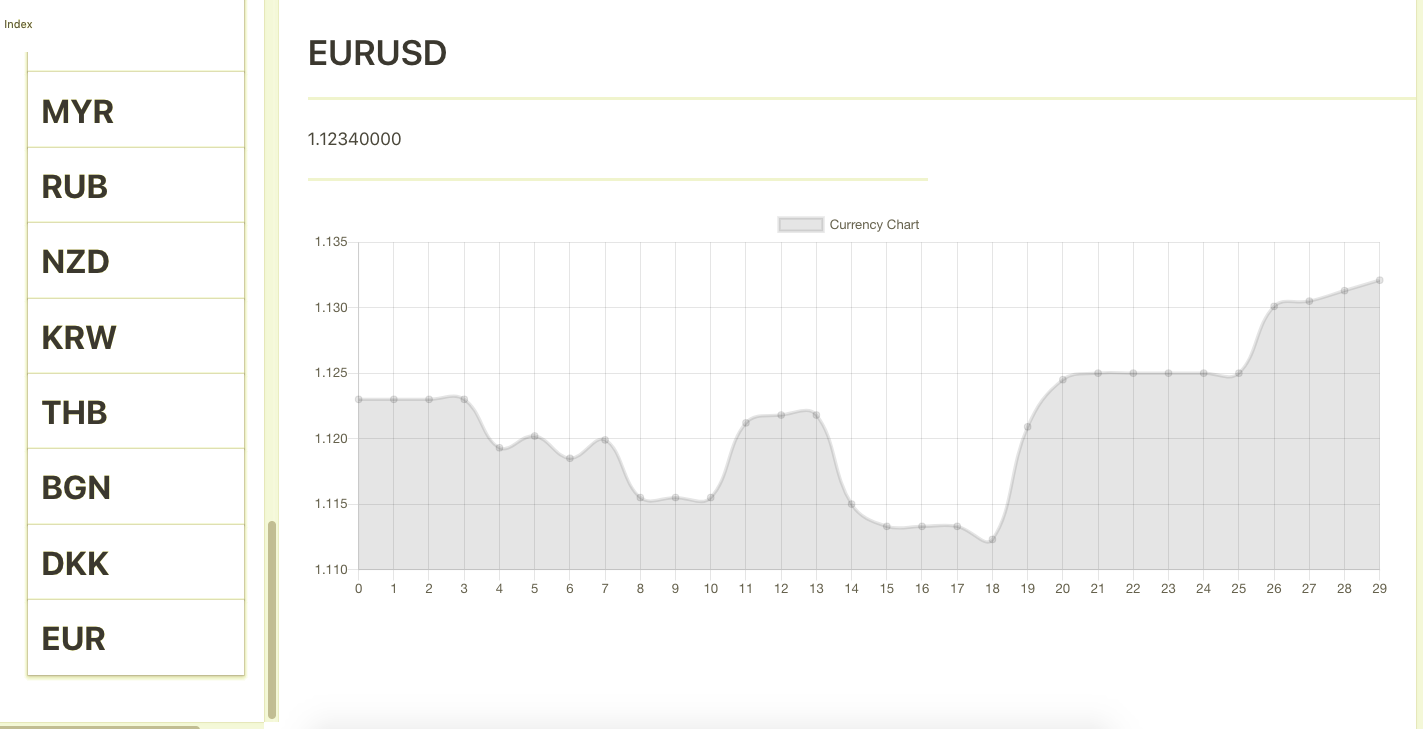Click the gray Currency Chart legend swatch
Screen dimensions: 1423x729
(x=801, y=225)
